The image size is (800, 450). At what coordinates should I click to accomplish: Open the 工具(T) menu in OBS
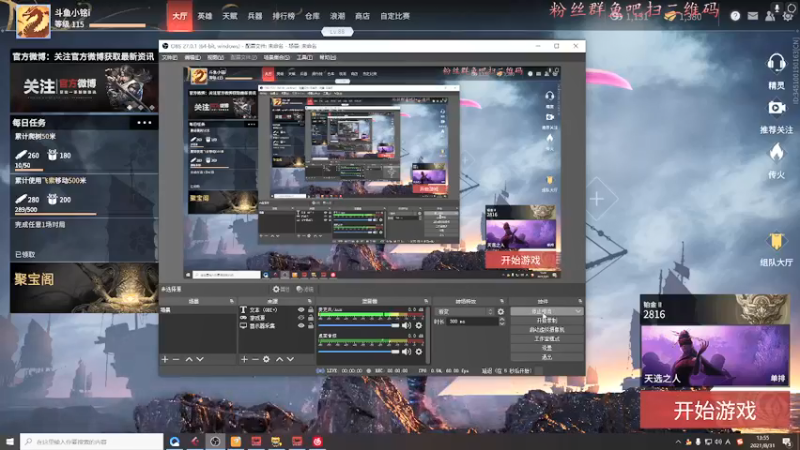305,58
